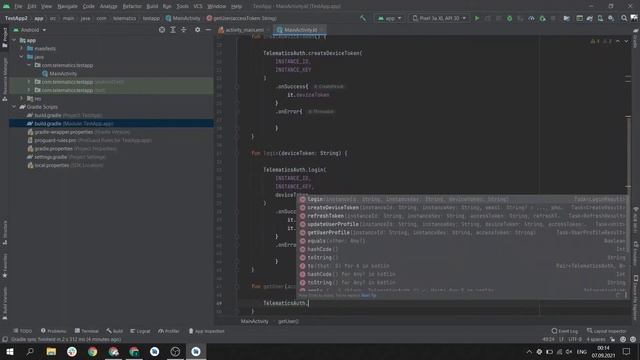Open the Windows notification center icon
The height and width of the screenshot is (360, 640).
coord(626,351)
